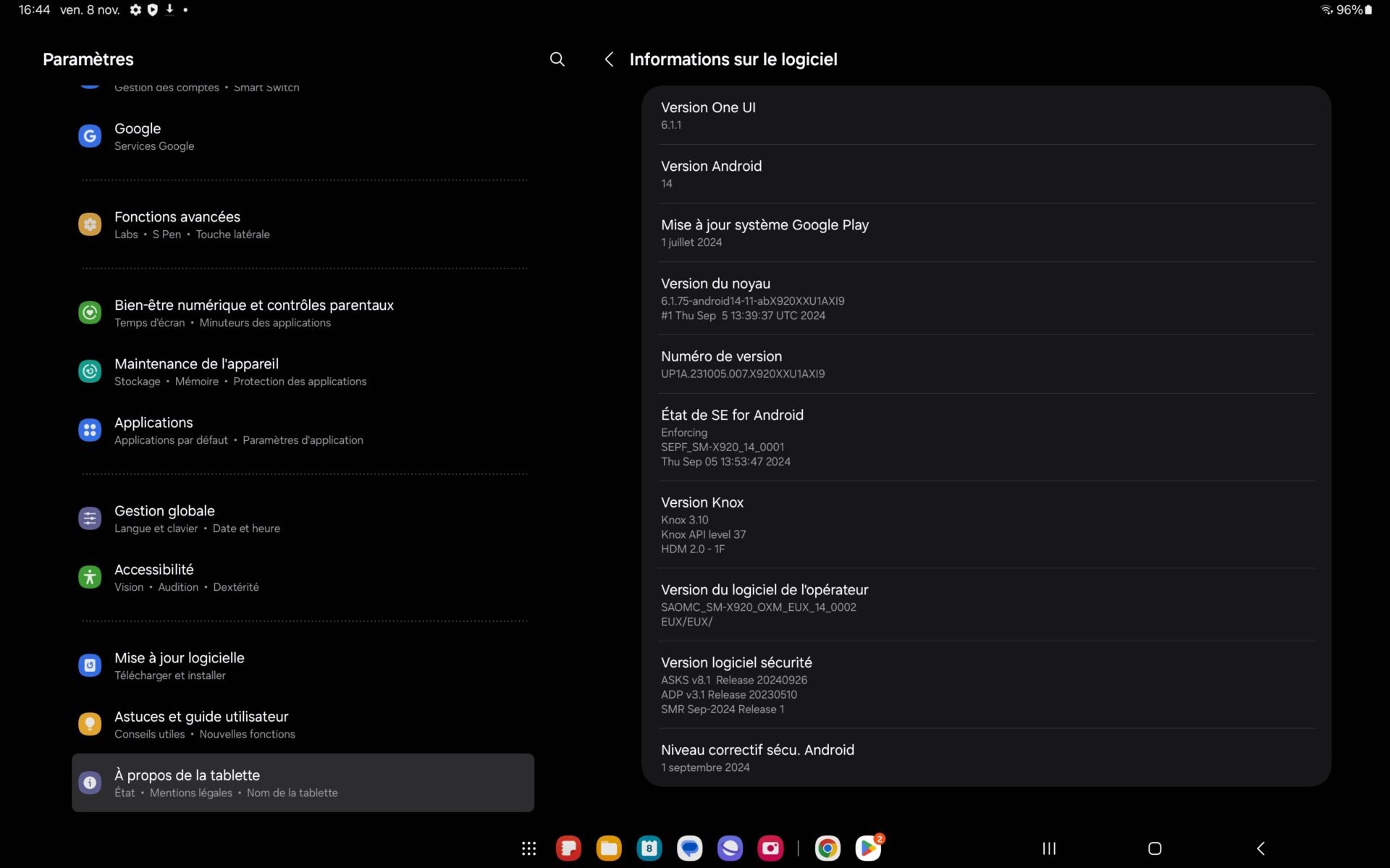Tap the Gestion globale sliders icon

point(90,518)
